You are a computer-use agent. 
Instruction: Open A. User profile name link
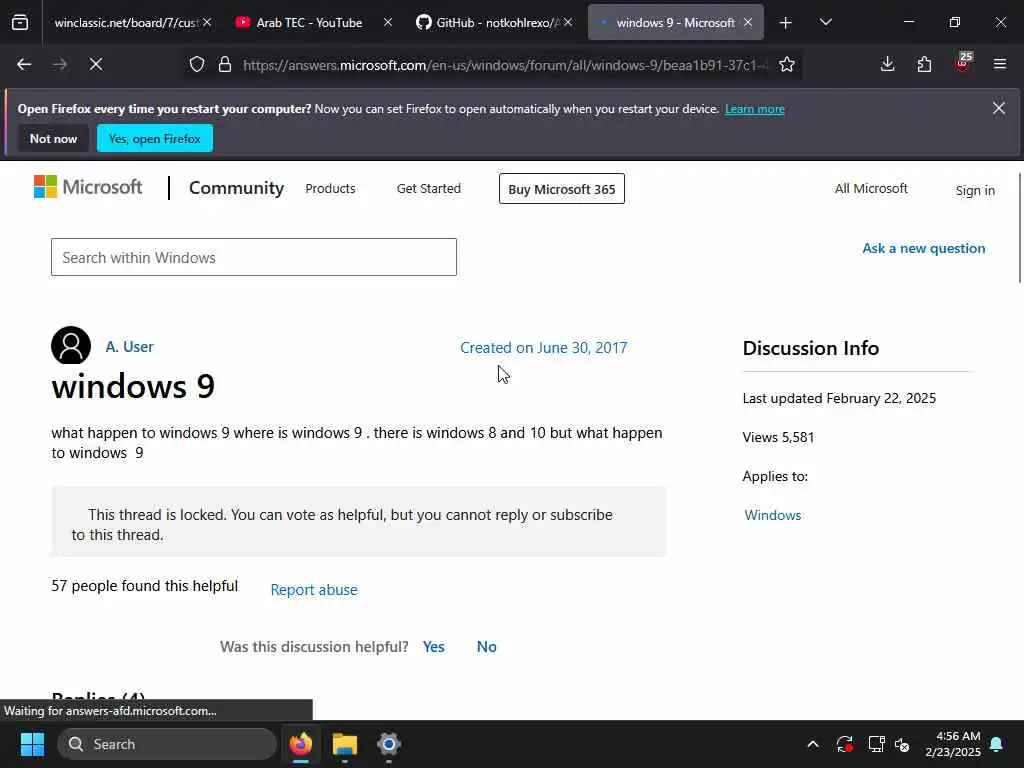tap(129, 347)
